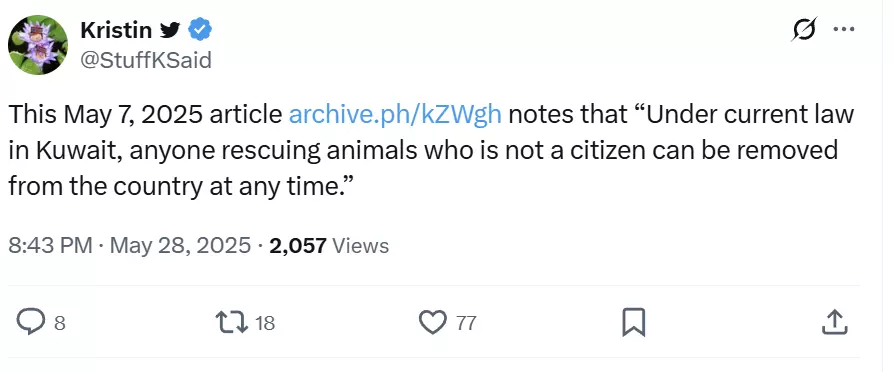Open Kristin's profile avatar picture
Image resolution: width=894 pixels, height=372 pixels.
38,45
